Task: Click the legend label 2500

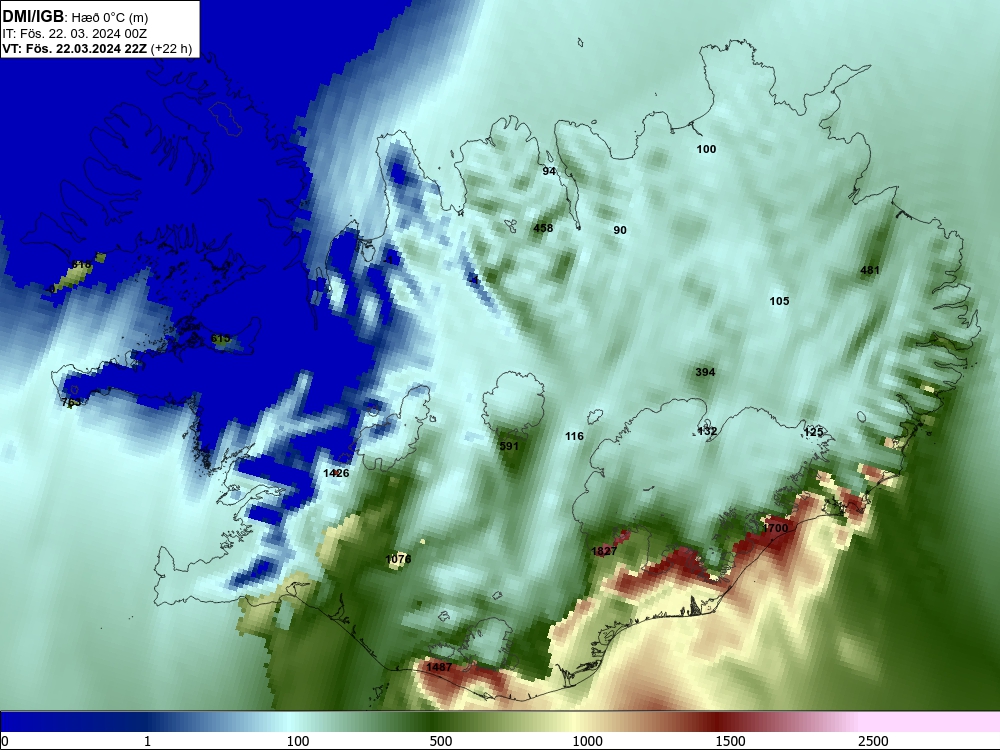Action: [x=873, y=741]
